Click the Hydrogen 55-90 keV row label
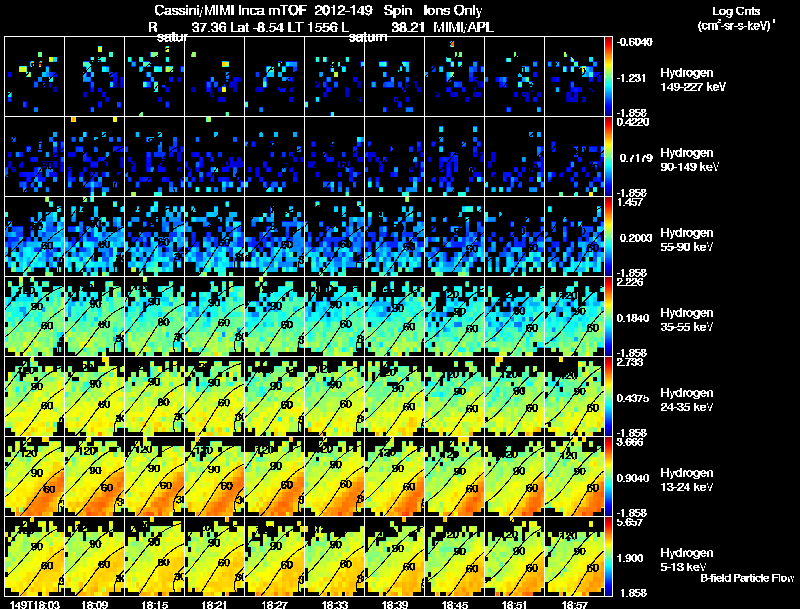 [687, 240]
